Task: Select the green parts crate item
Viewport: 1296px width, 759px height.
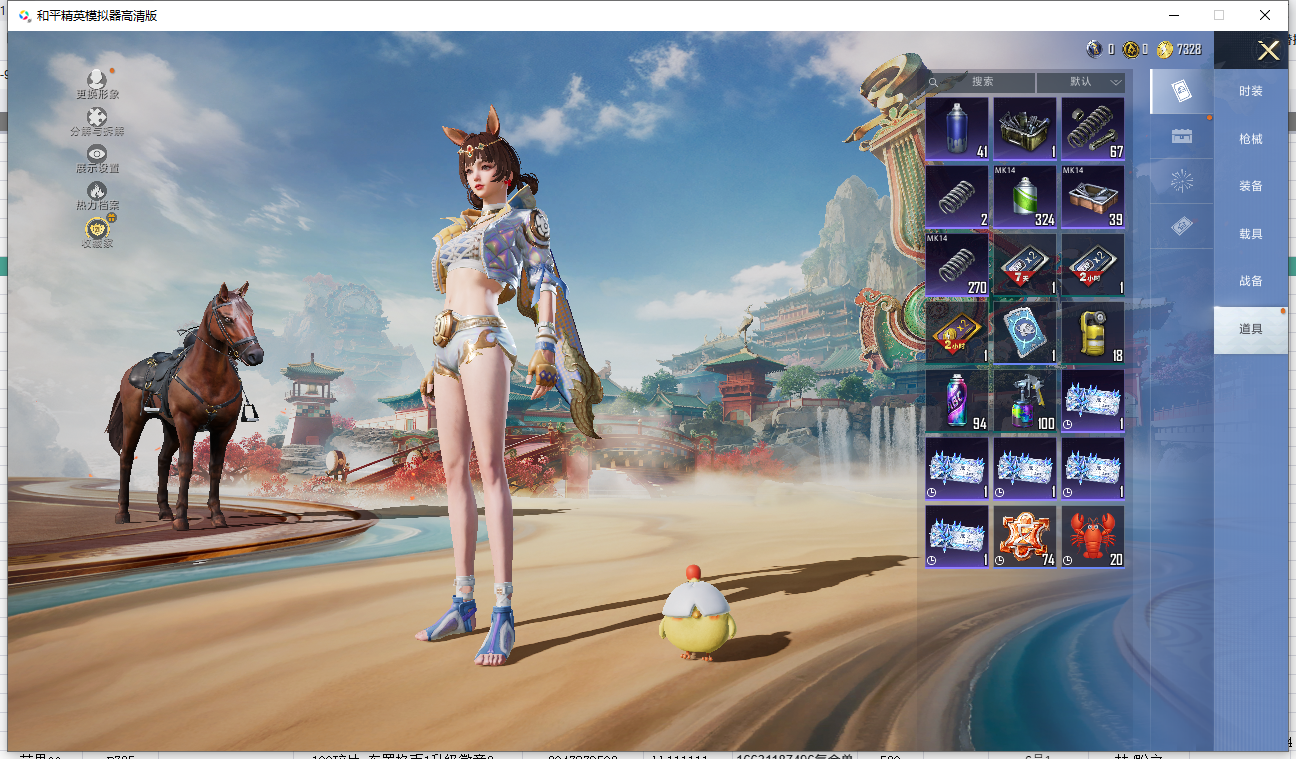Action: pyautogui.click(x=1025, y=128)
